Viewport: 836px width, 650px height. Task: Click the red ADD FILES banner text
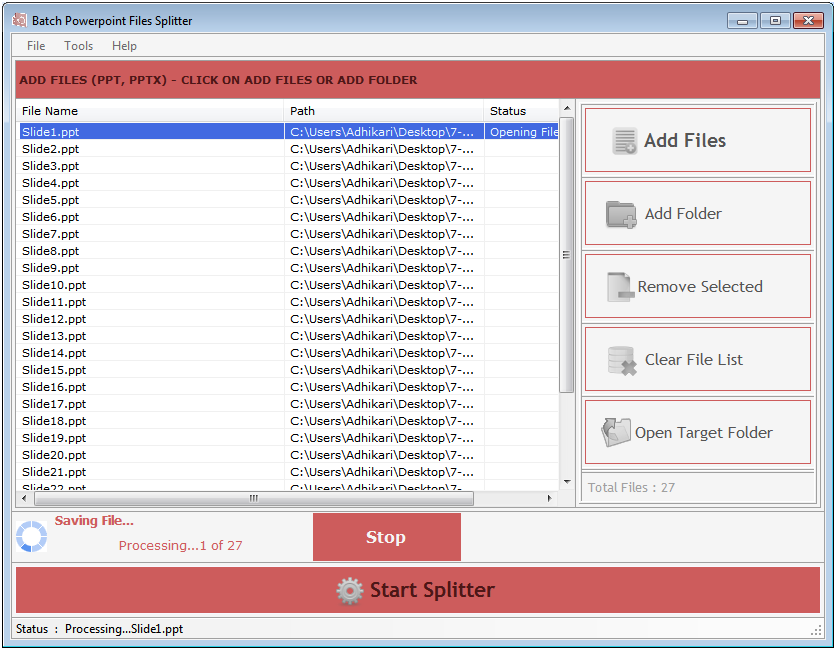pos(218,80)
